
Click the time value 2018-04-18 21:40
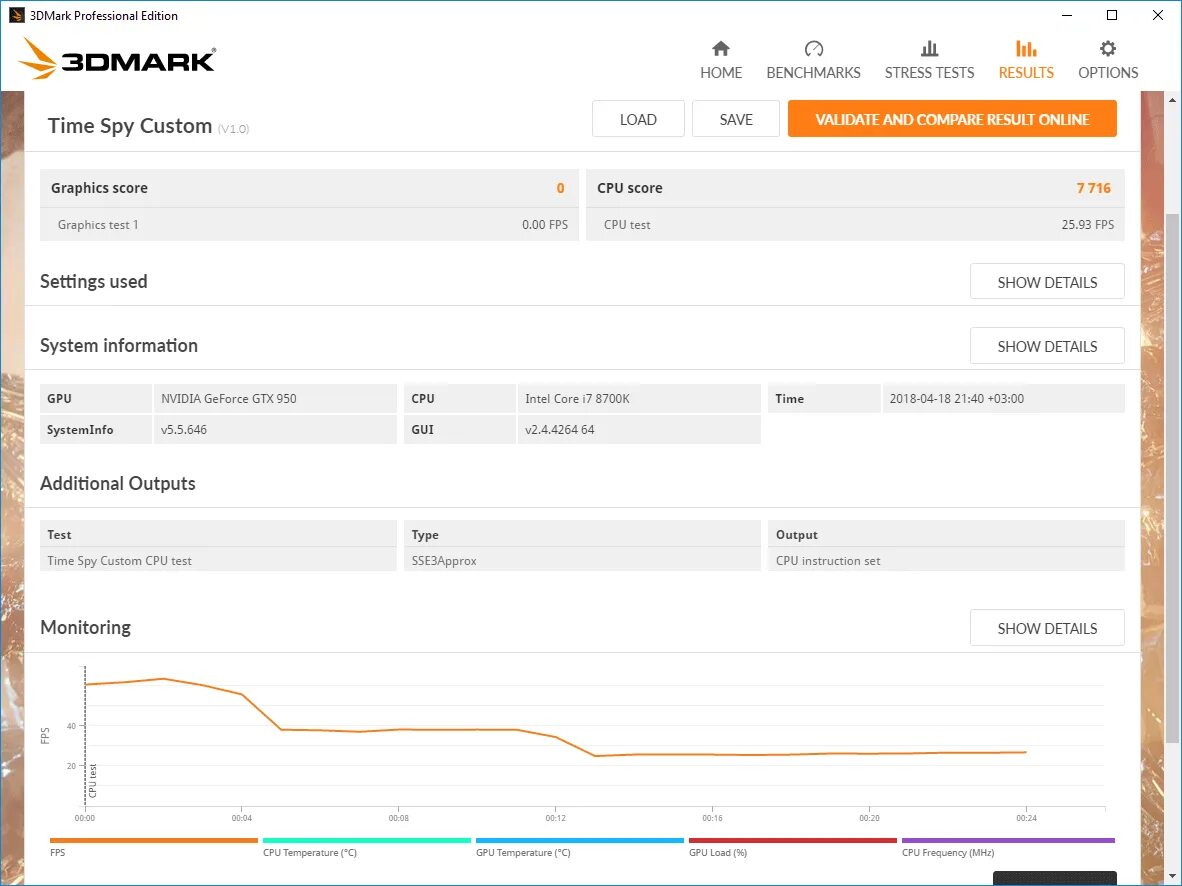tap(956, 399)
